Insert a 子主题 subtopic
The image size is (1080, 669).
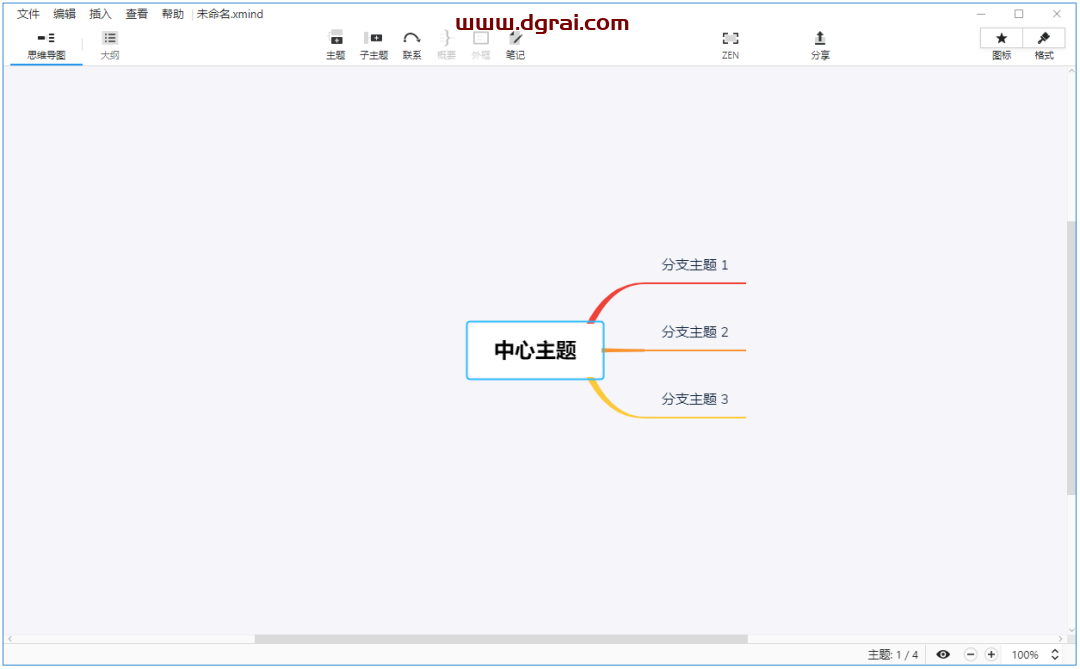(373, 45)
